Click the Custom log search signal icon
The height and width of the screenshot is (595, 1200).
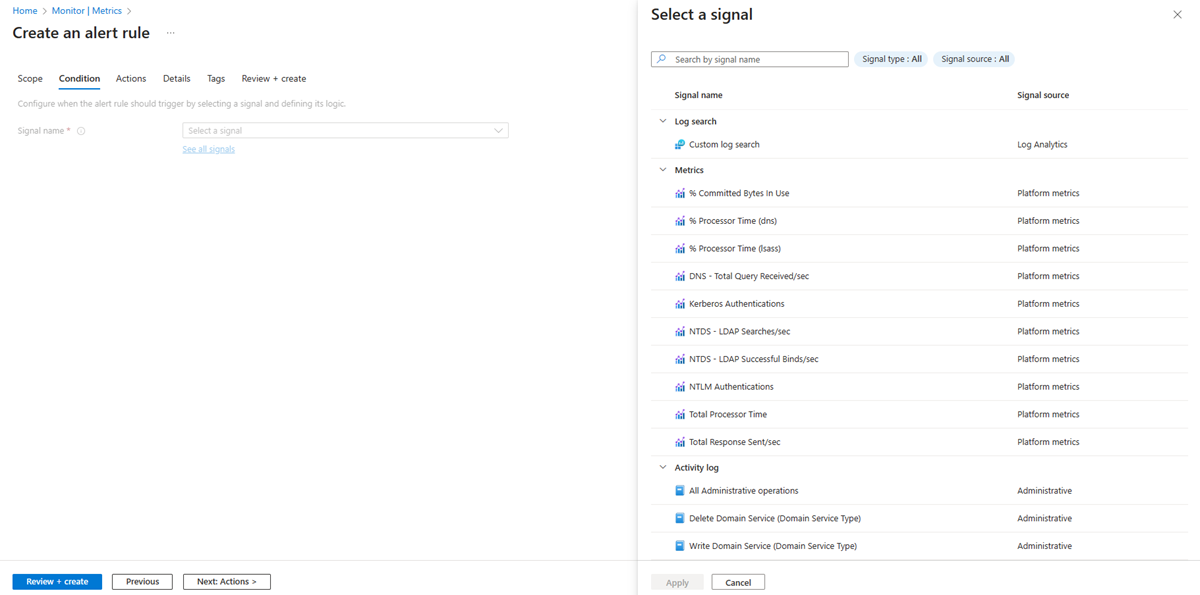pos(680,145)
